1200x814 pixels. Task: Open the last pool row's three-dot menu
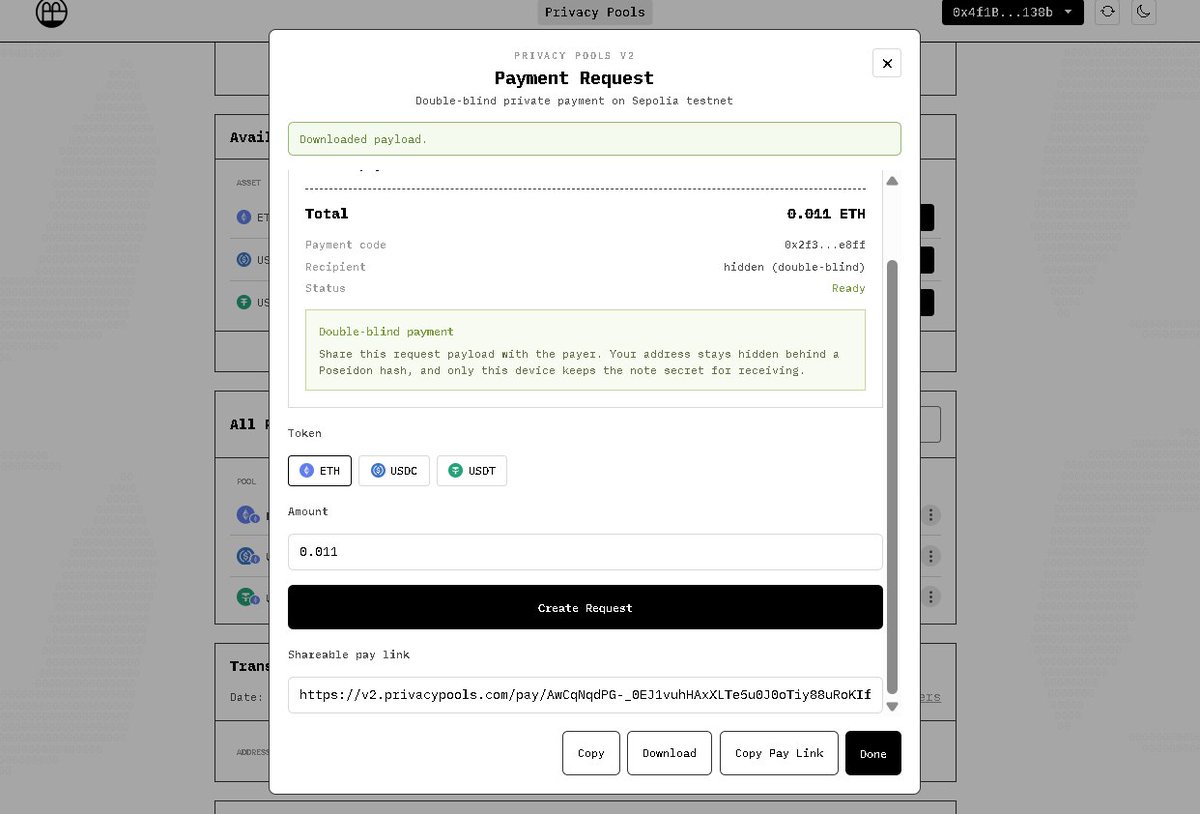[931, 597]
